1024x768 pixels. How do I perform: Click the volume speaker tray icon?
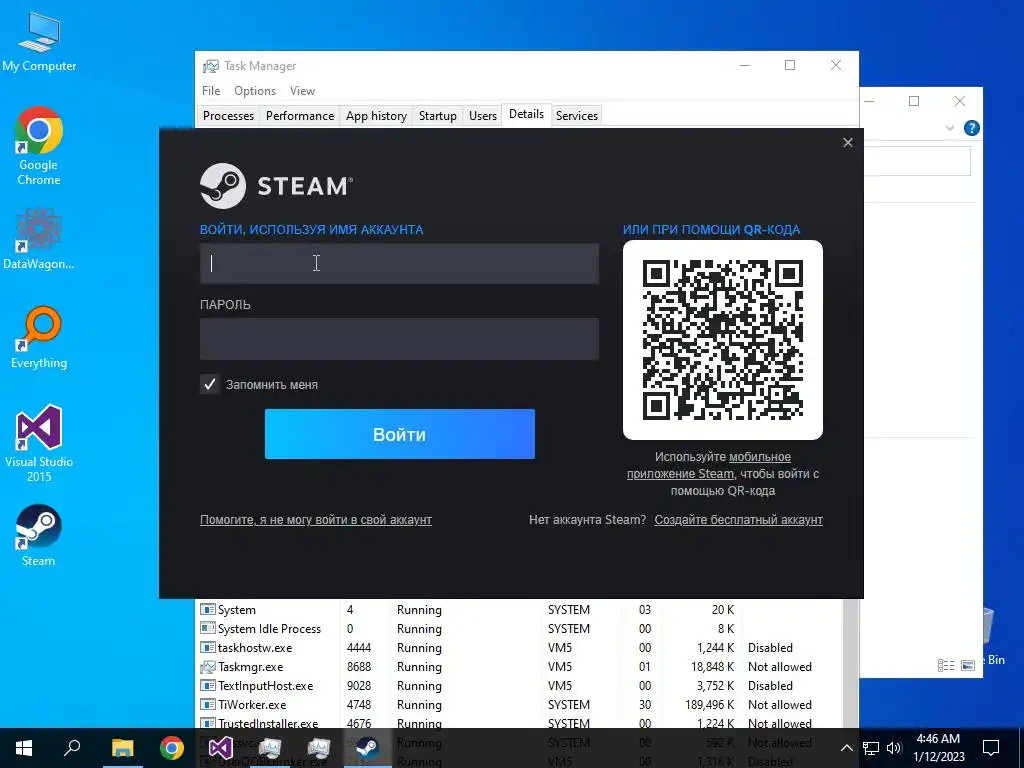coord(894,748)
